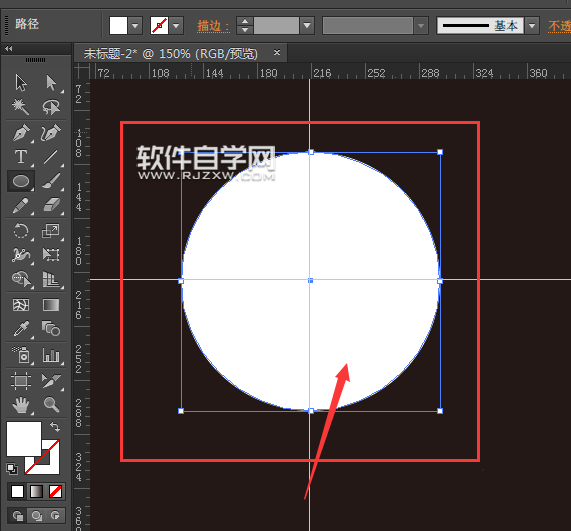Click bottom-left handle of bounding box
The height and width of the screenshot is (531, 571).
(x=181, y=411)
